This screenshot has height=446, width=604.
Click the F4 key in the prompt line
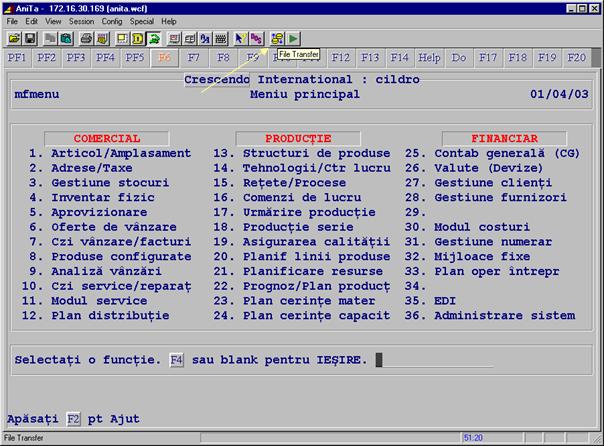pos(177,360)
